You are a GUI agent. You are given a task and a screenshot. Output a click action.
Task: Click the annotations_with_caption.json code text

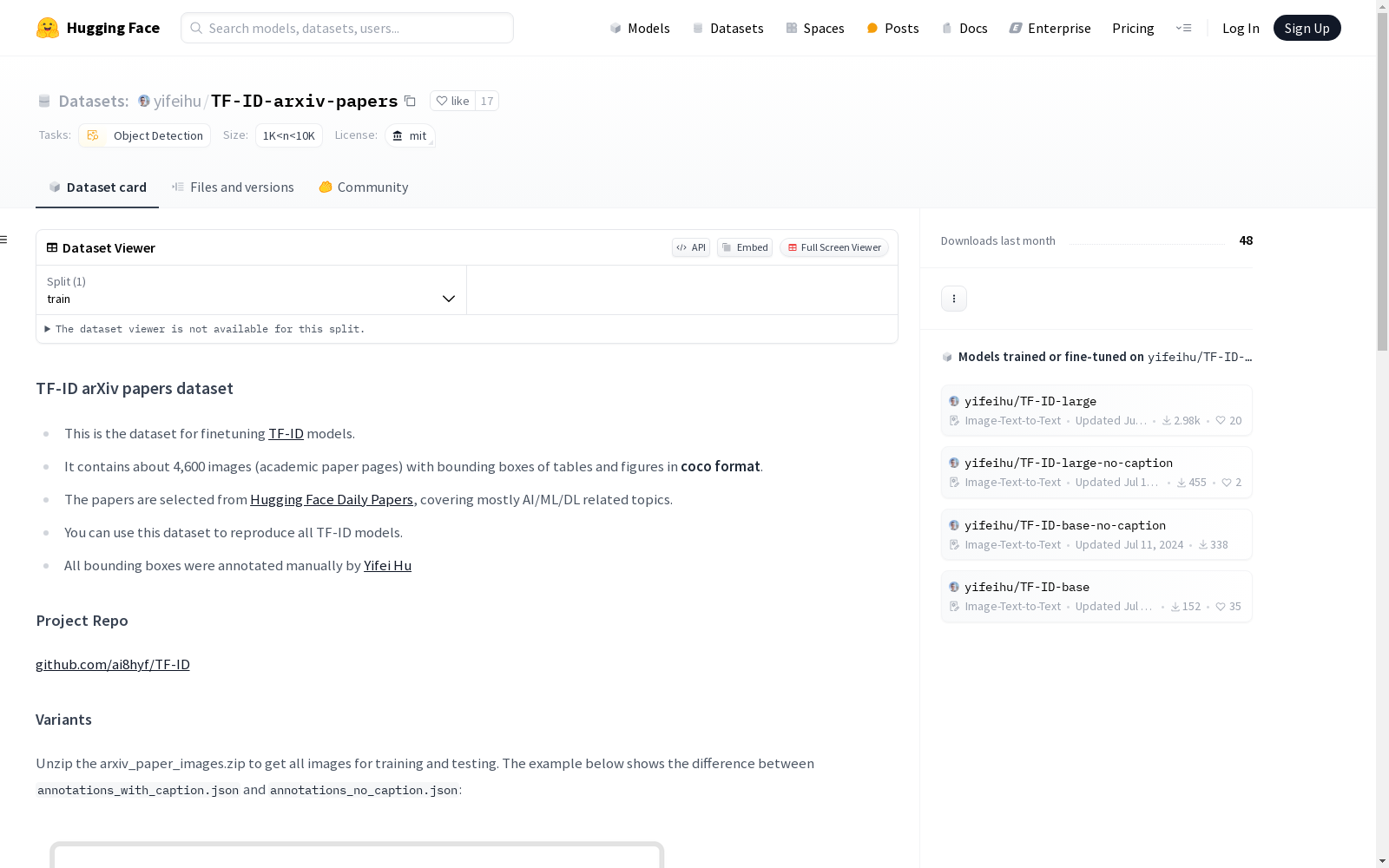[x=138, y=790]
